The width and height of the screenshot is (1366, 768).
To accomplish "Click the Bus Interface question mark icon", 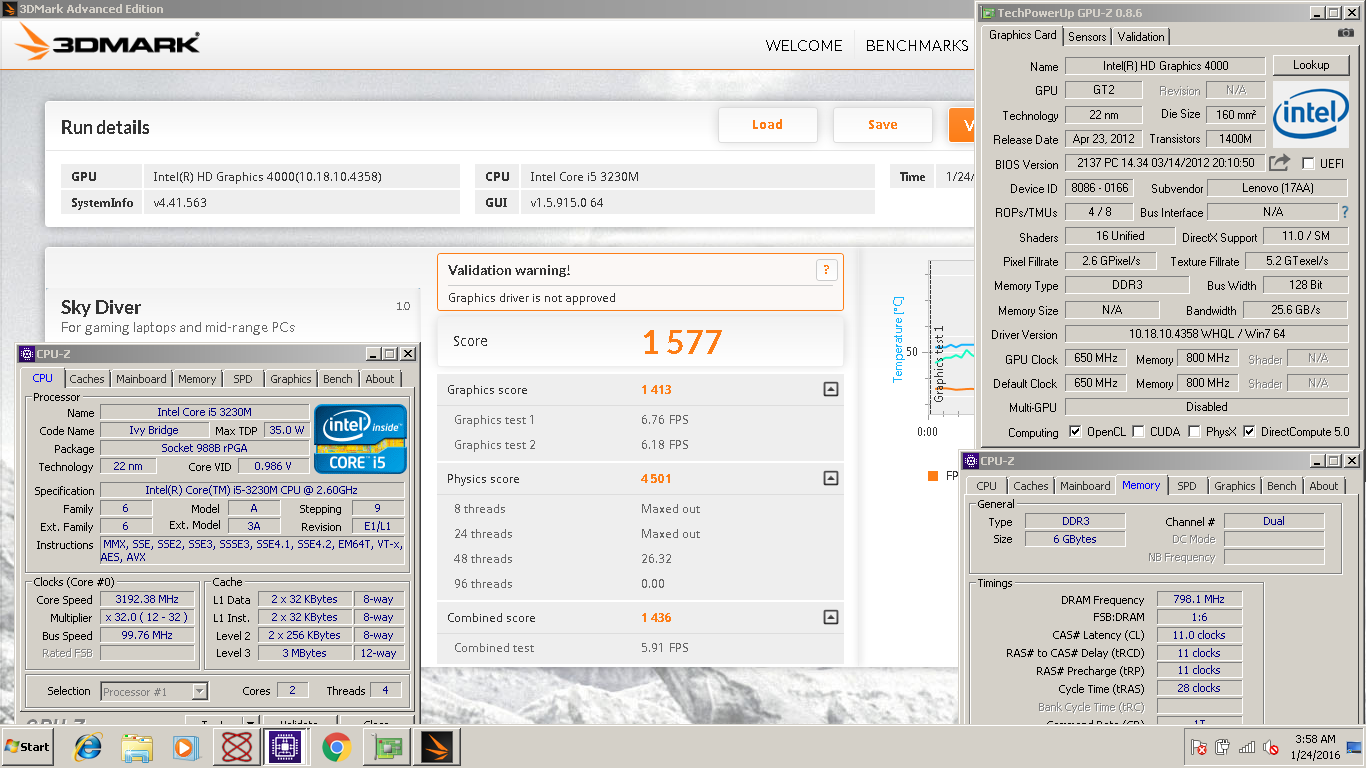I will [x=1345, y=212].
